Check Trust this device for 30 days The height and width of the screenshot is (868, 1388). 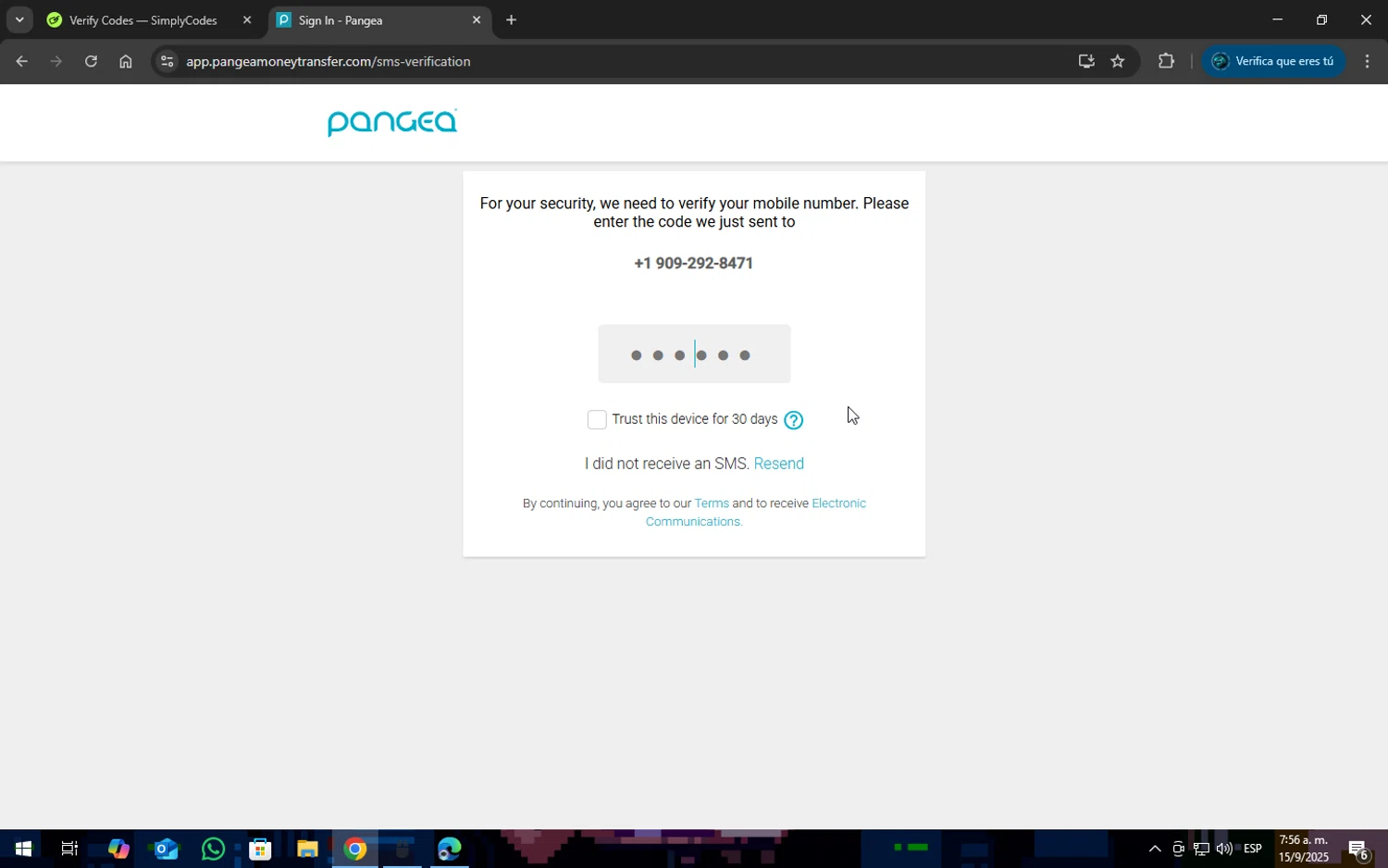pos(597,420)
